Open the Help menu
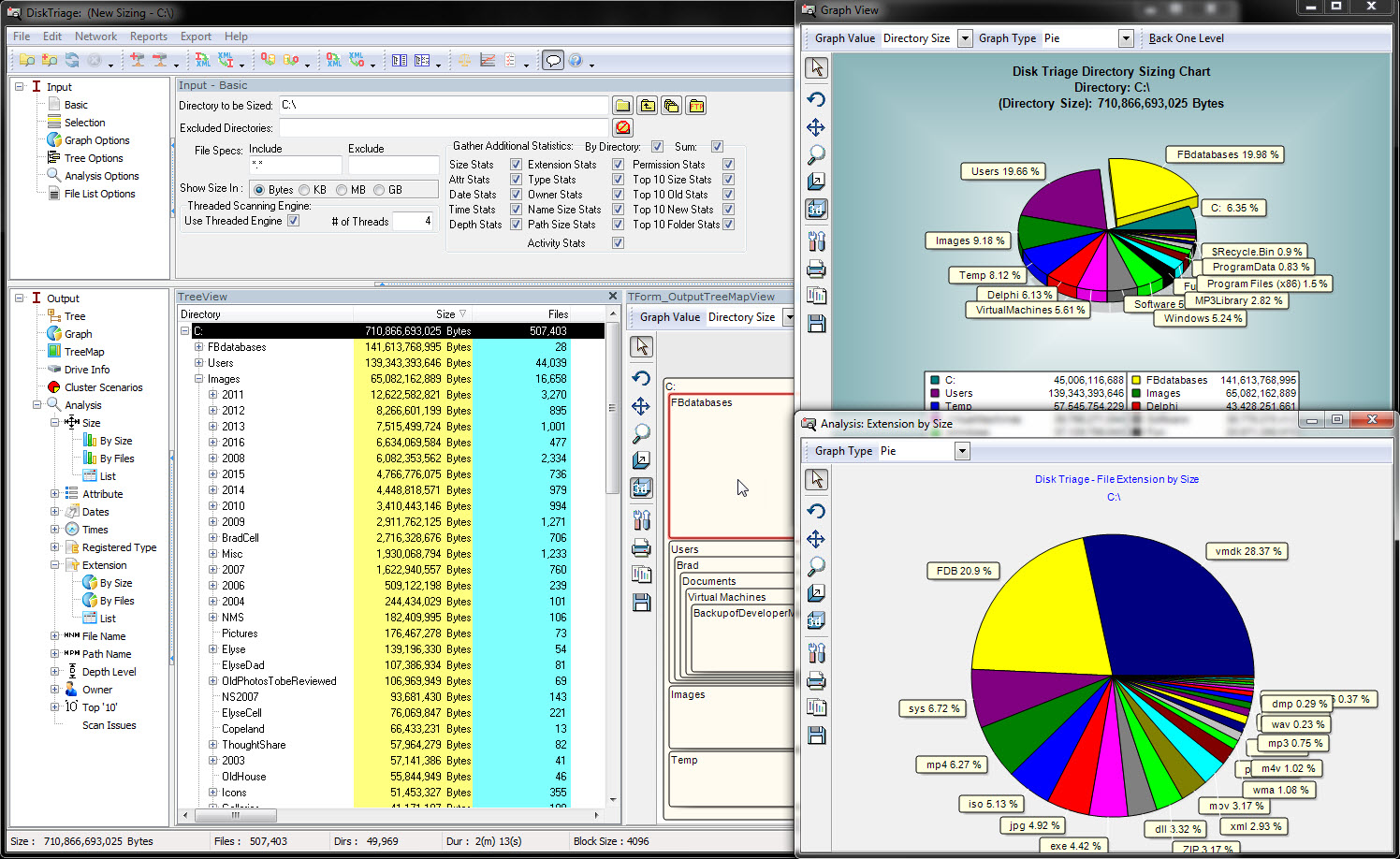This screenshot has width=1400, height=859. pos(236,36)
